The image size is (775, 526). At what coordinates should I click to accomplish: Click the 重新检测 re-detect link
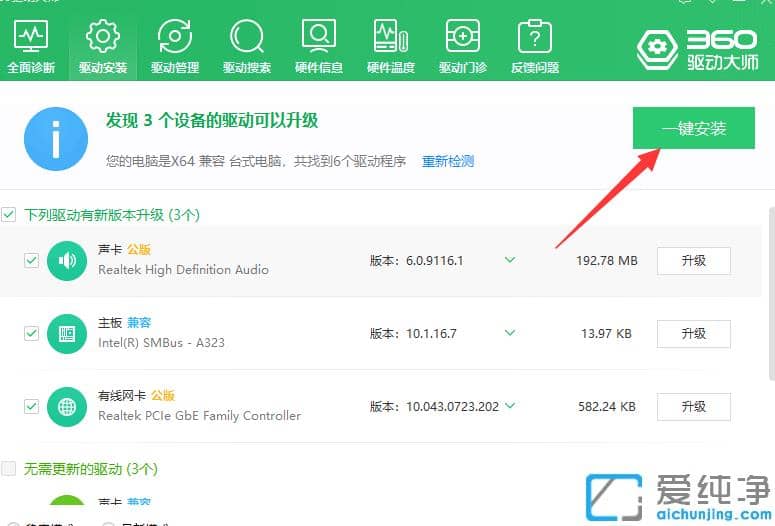[447, 161]
